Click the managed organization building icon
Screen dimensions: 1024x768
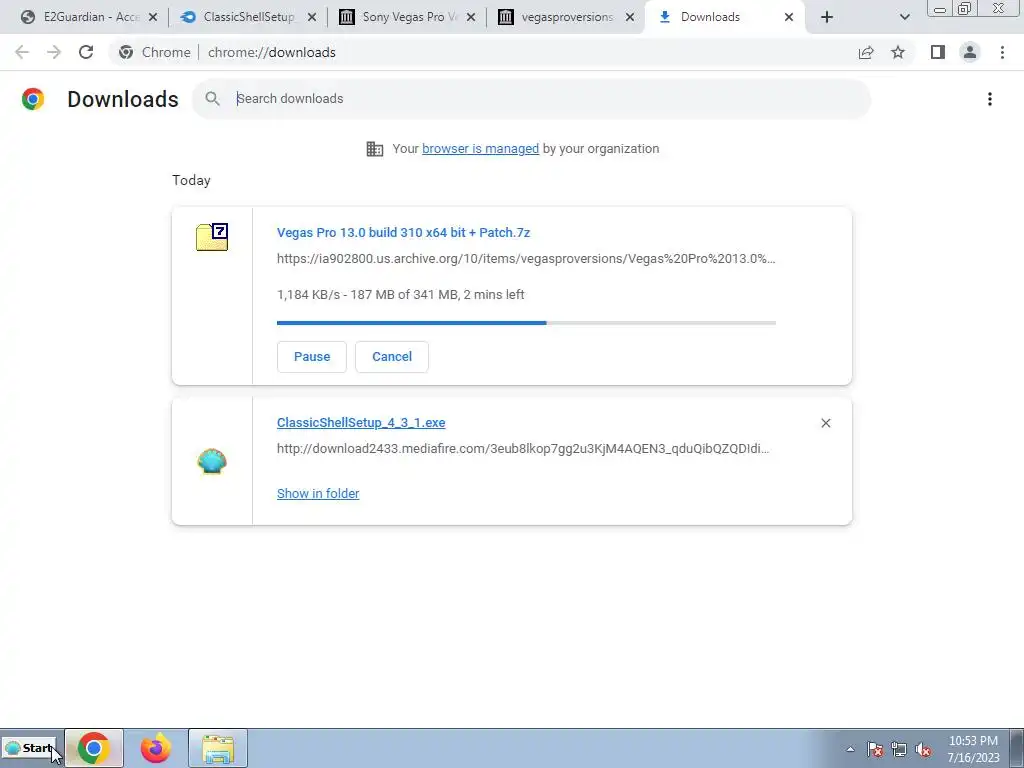(x=375, y=149)
